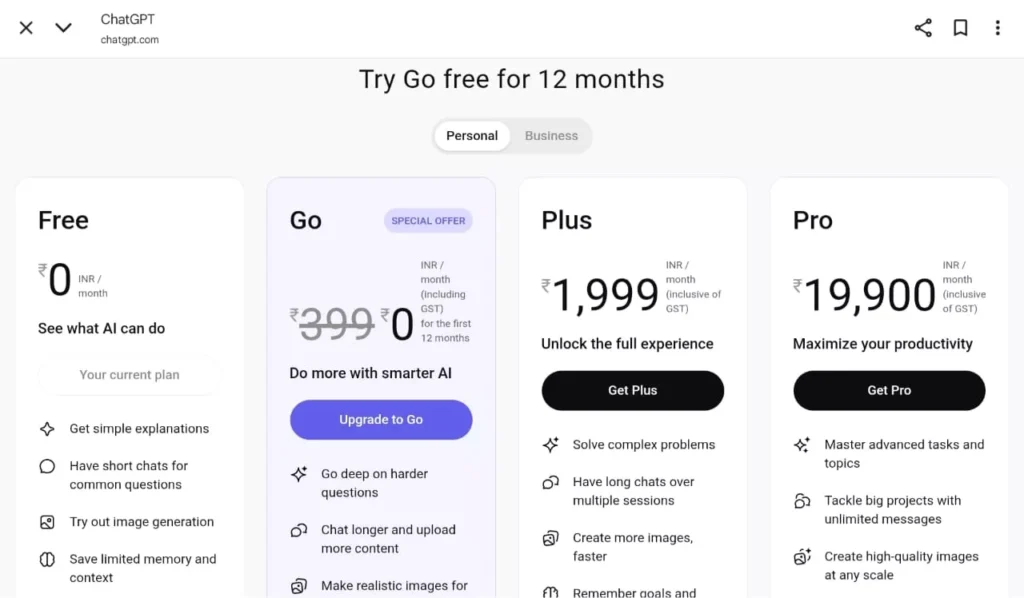Click the "Upgrade to Go" button
Viewport: 1024px width, 598px height.
pyautogui.click(x=381, y=420)
